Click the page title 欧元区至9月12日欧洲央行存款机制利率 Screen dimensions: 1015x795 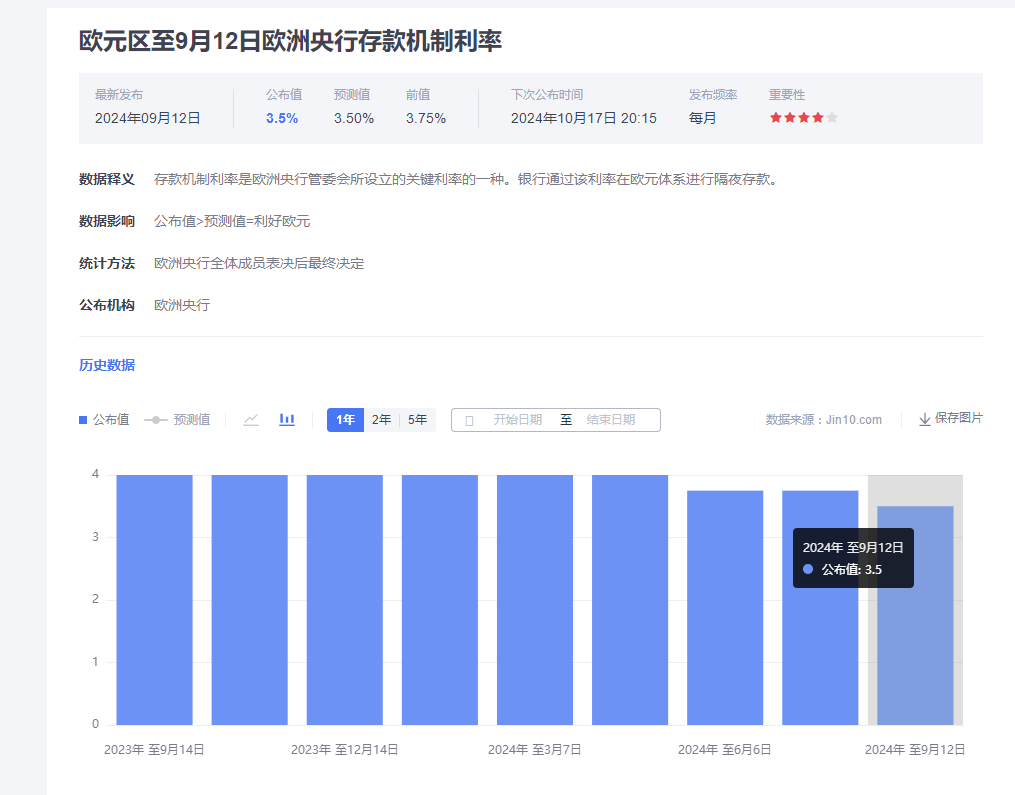[x=290, y=40]
